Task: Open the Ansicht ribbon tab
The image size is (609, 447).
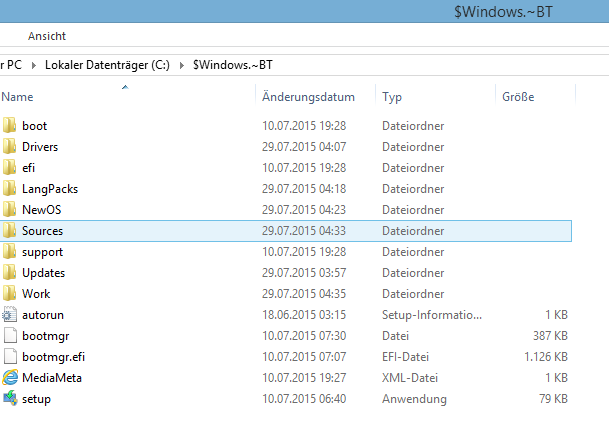Action: pyautogui.click(x=47, y=36)
